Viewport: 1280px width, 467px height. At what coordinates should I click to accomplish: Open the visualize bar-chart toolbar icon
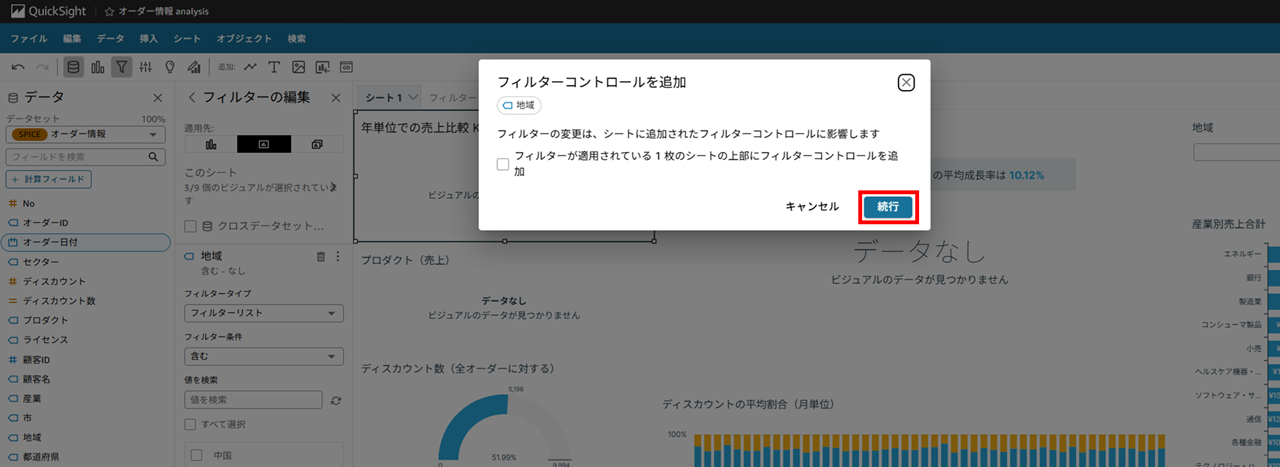98,67
